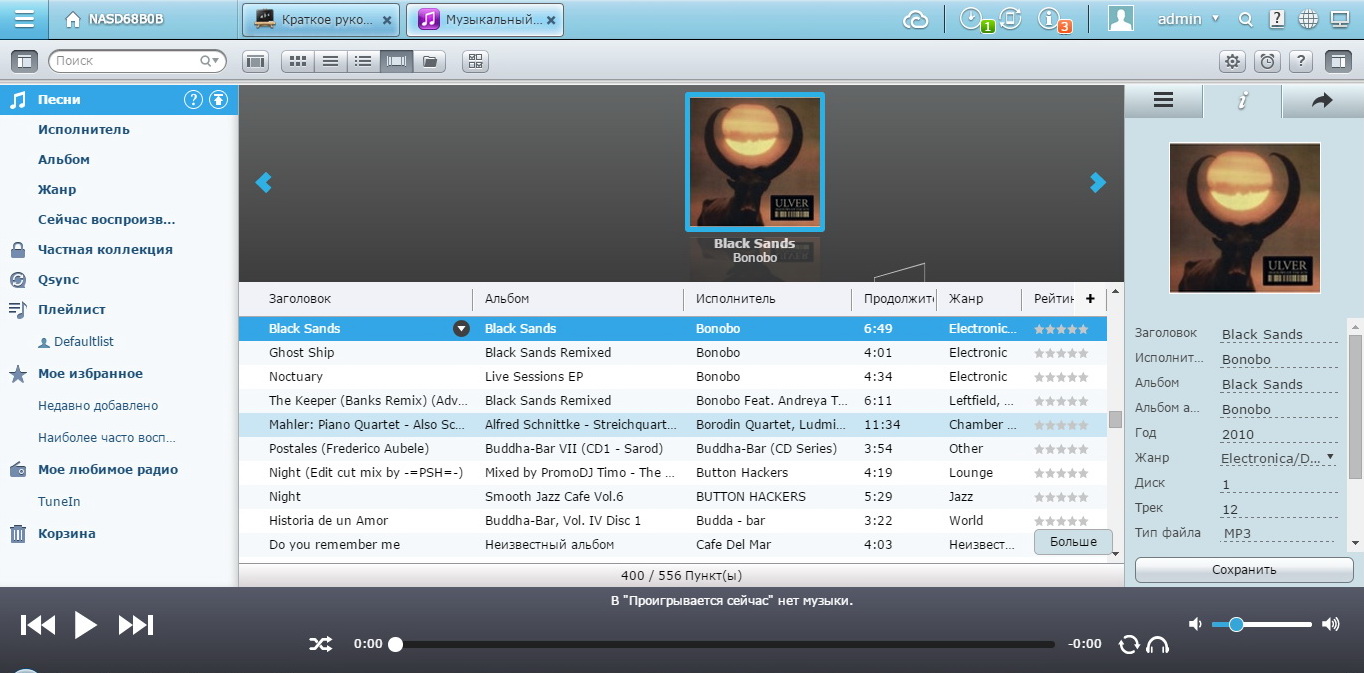1364x673 pixels.
Task: Open the search magnifier in the top bar
Action: 1245,19
